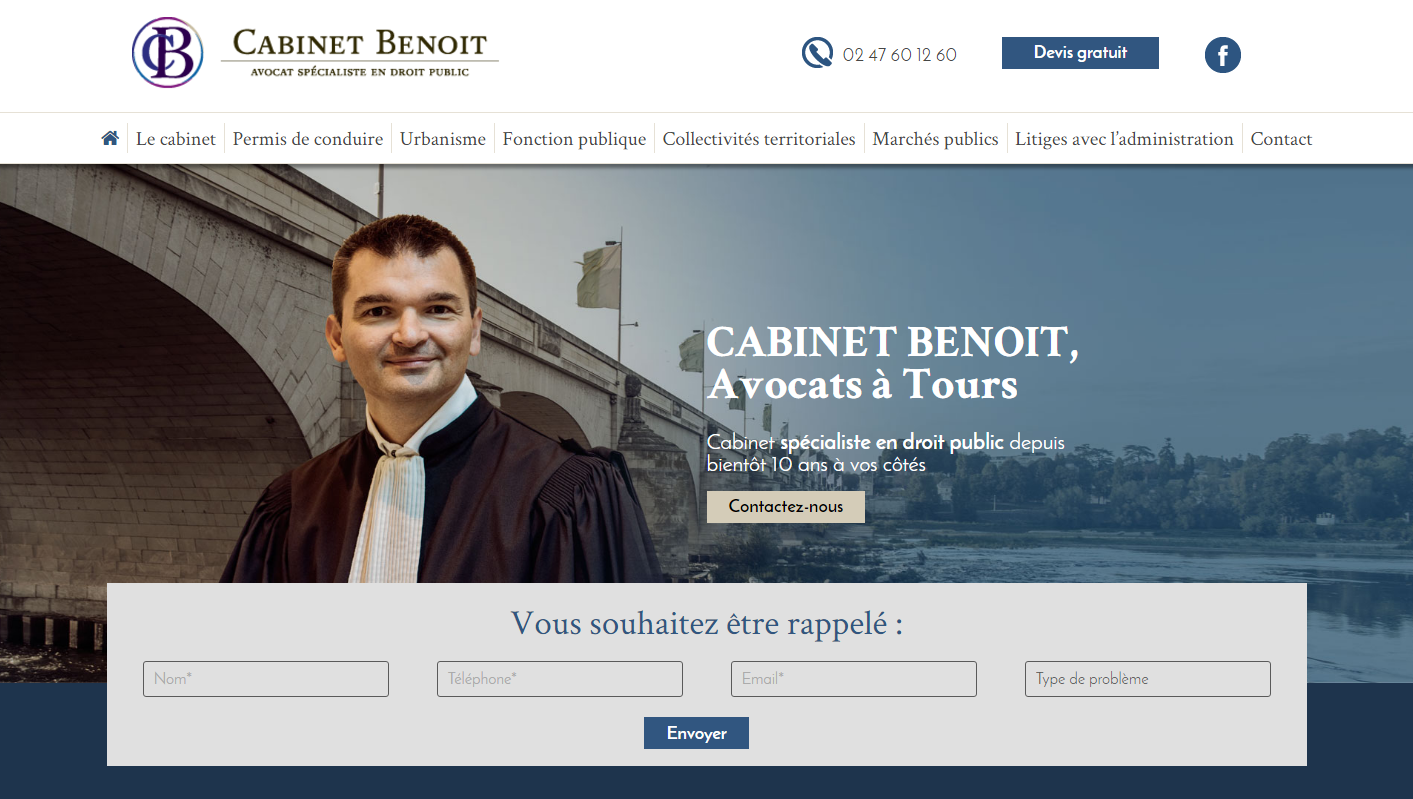The image size is (1413, 799).
Task: Click the Contactez-nous button
Action: pyautogui.click(x=786, y=506)
